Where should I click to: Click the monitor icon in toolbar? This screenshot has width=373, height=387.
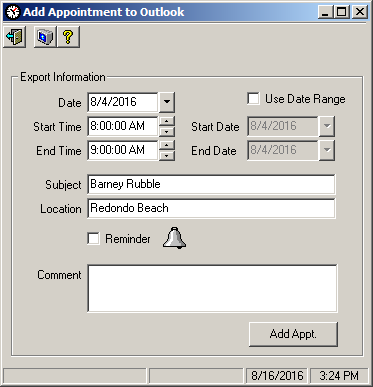(x=45, y=37)
